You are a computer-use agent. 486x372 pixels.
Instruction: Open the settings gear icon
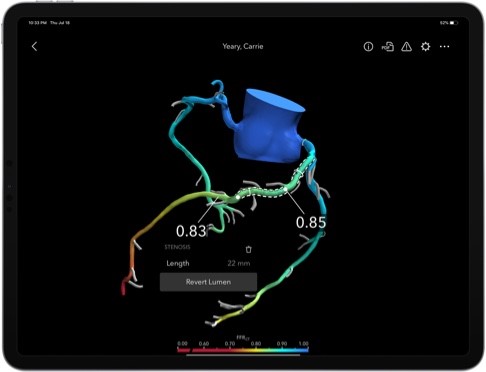425,47
